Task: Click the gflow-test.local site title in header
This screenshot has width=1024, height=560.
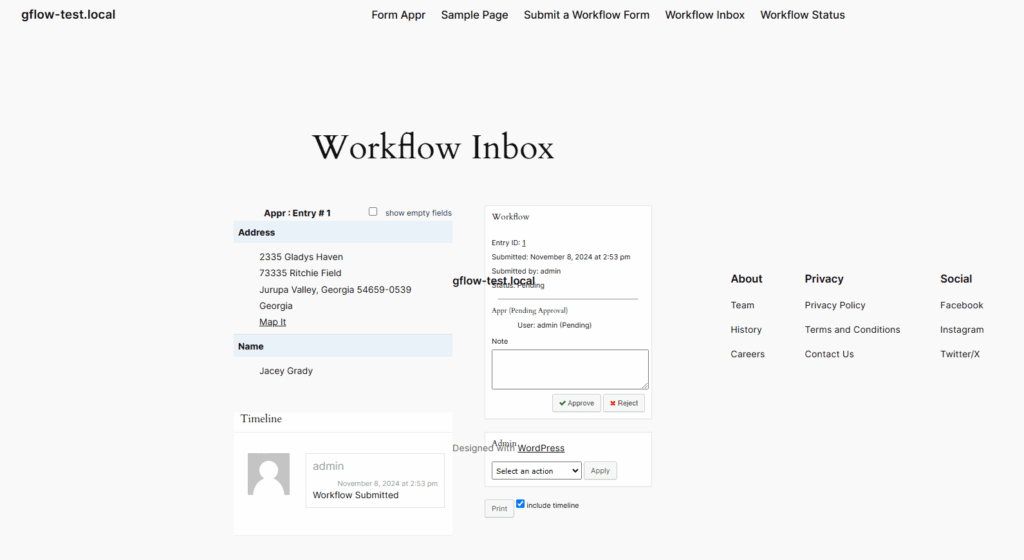Action: pyautogui.click(x=68, y=15)
